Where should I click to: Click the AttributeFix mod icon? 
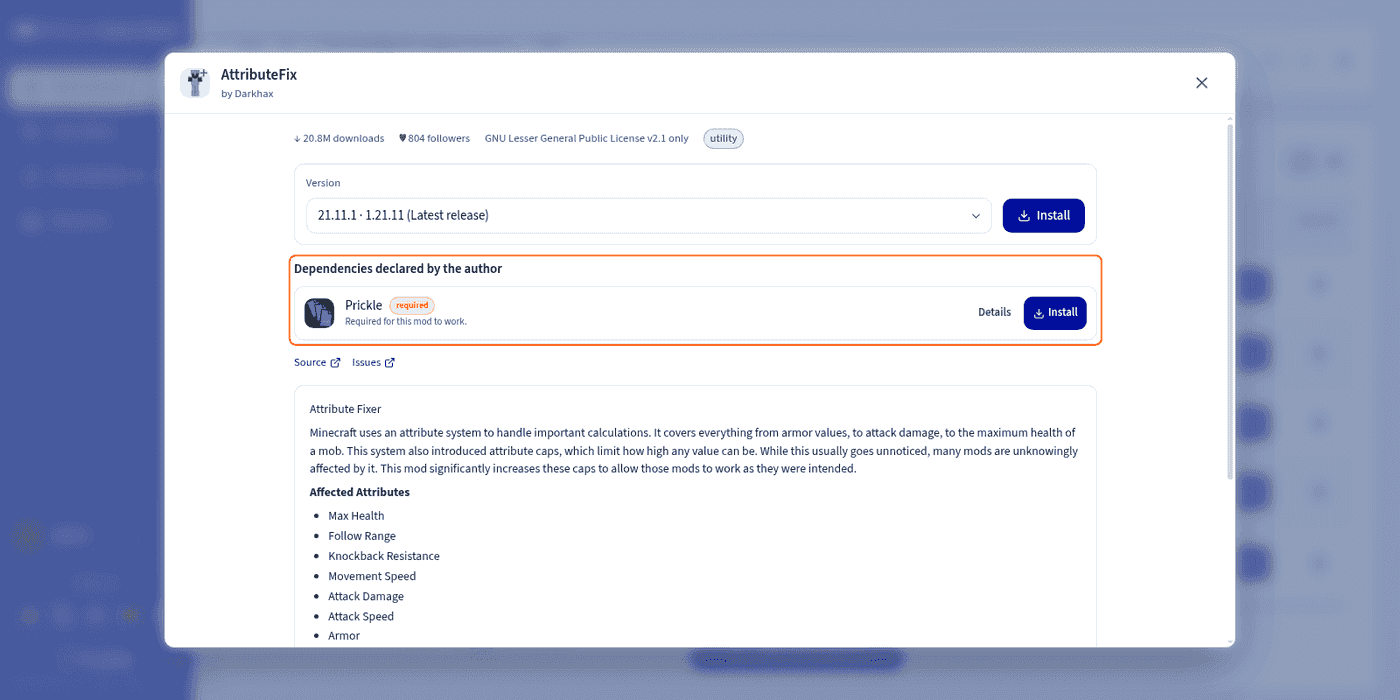(195, 83)
